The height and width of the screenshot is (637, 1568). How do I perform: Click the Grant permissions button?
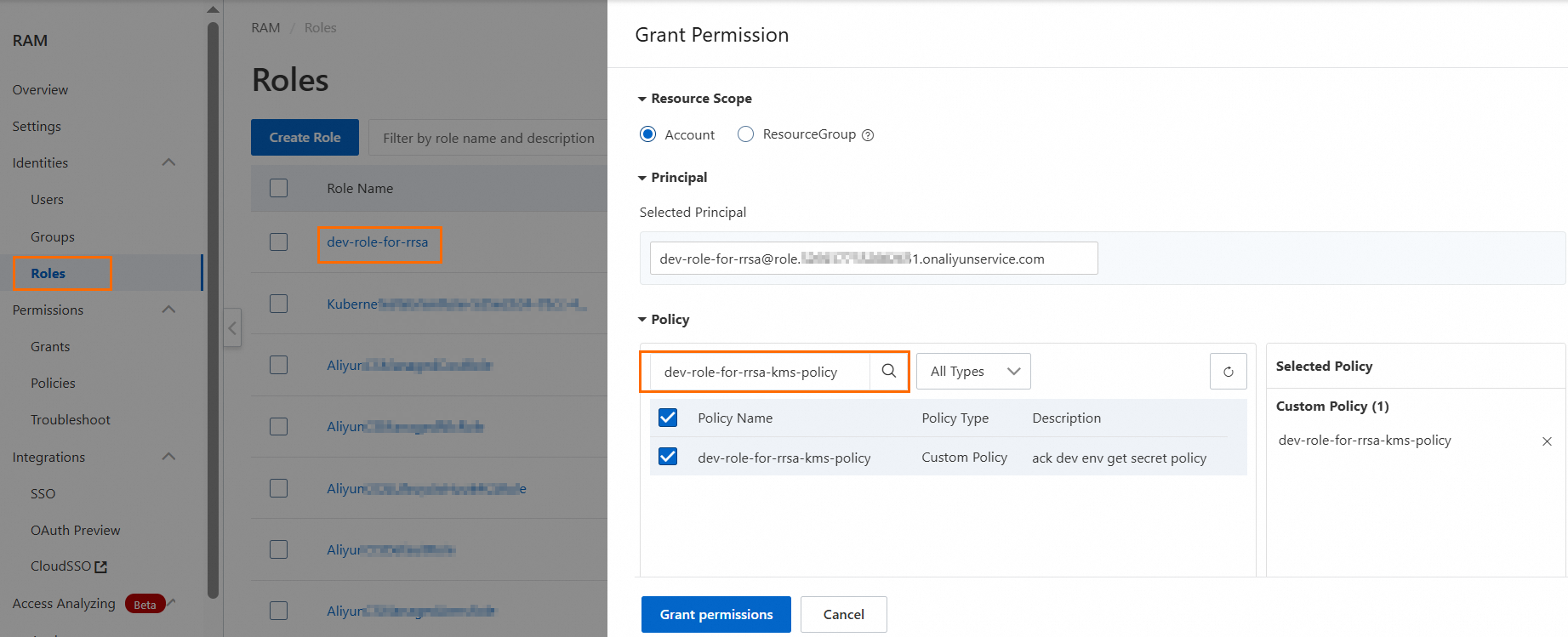pyautogui.click(x=716, y=614)
